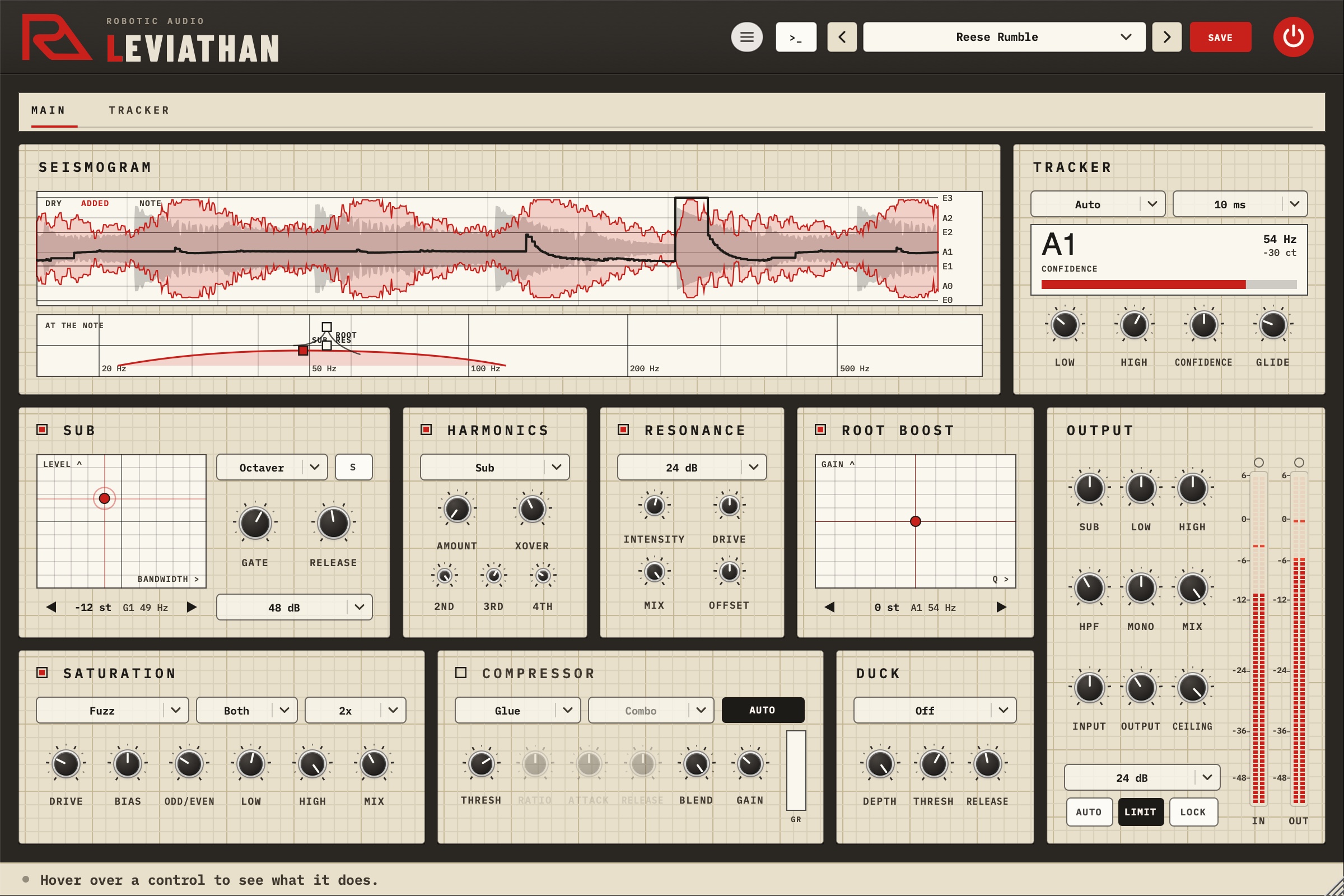The width and height of the screenshot is (1344, 896).
Task: Lower Root Boost semitone with left arrow
Action: click(x=830, y=607)
